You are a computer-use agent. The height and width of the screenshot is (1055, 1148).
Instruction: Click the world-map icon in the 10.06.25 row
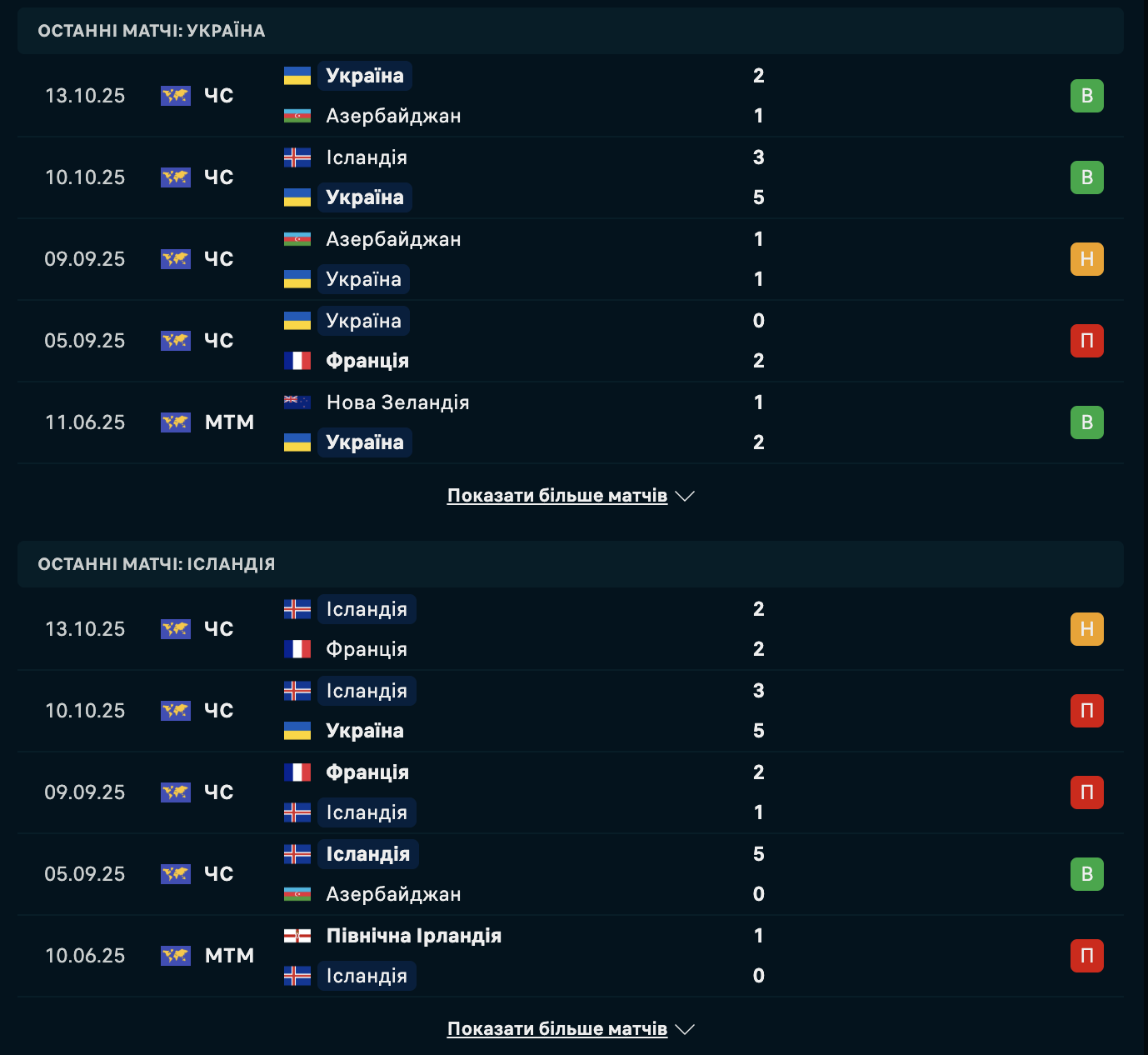pyautogui.click(x=176, y=956)
